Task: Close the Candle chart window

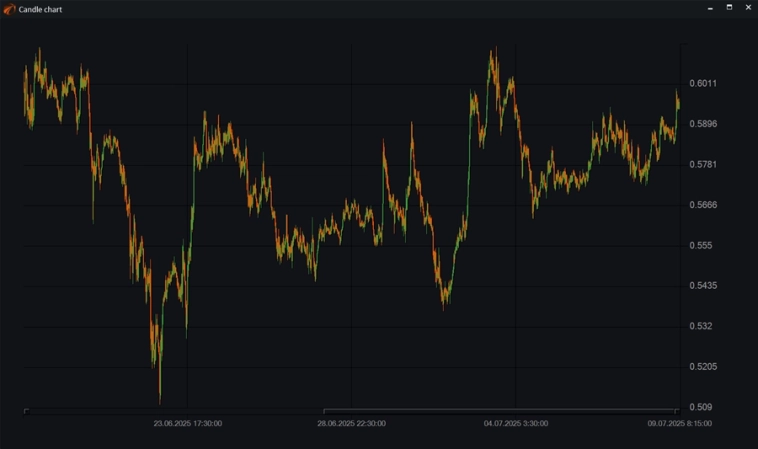Action: 748,8
